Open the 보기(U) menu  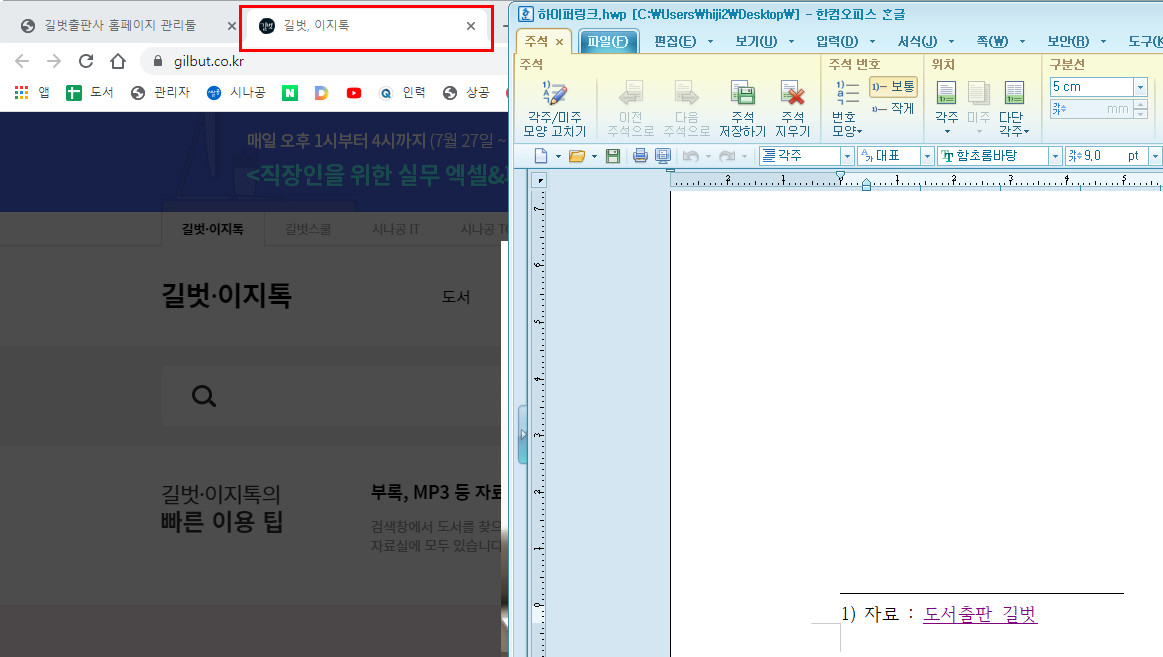point(756,42)
